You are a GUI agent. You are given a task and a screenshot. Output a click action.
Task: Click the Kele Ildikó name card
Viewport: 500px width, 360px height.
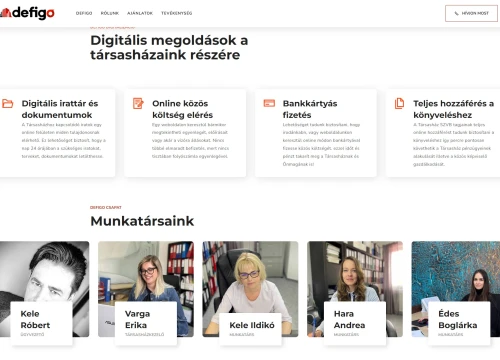(x=250, y=329)
